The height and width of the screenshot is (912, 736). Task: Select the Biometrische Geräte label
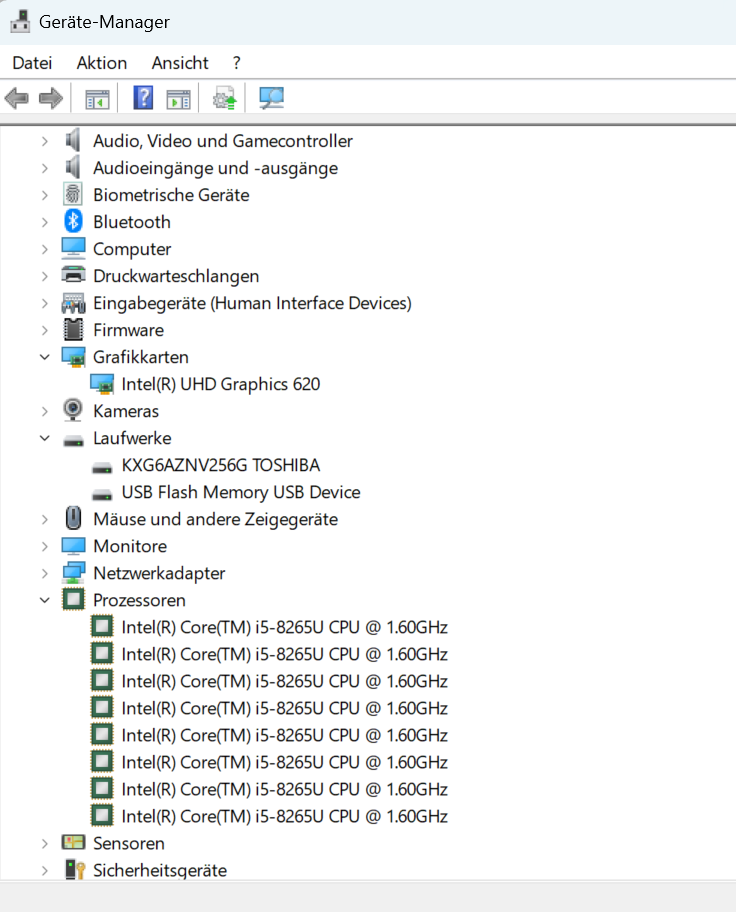(x=171, y=195)
